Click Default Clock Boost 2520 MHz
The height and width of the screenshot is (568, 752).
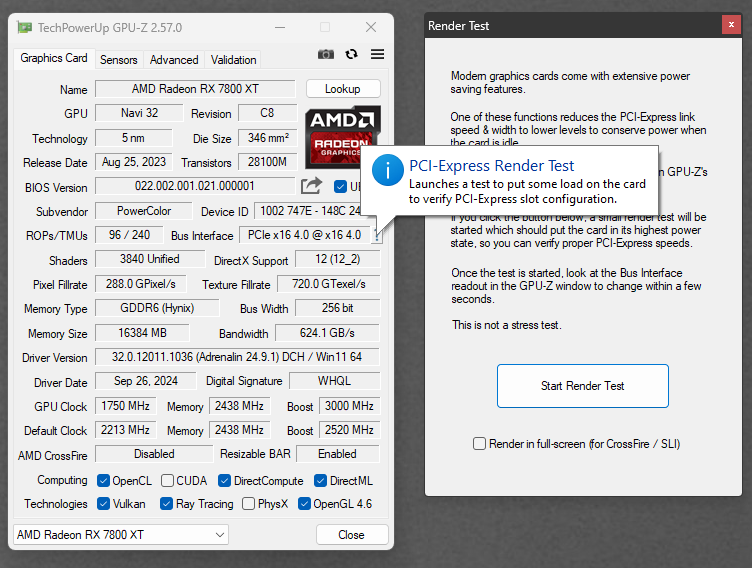coord(349,429)
